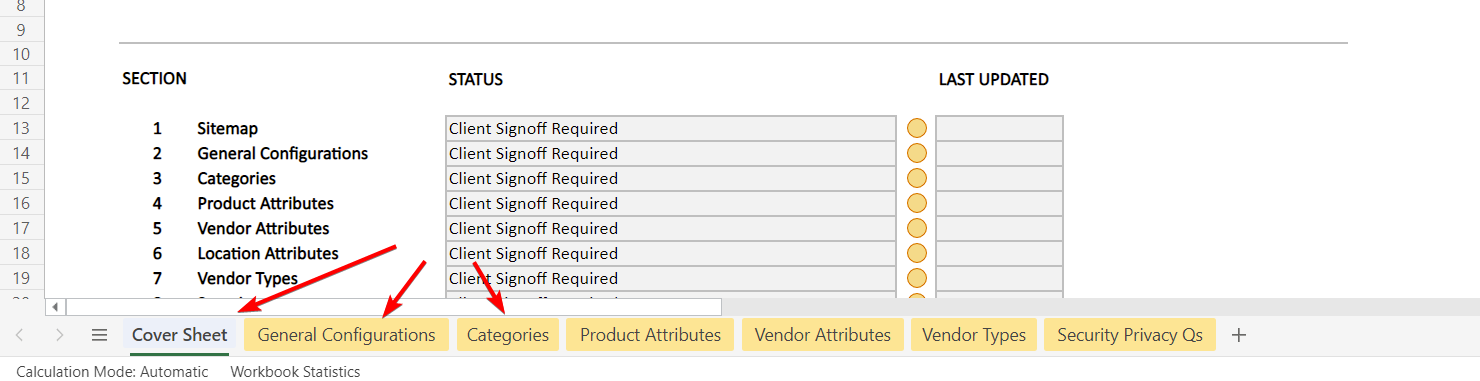
Task: Open Workbook Statistics in the status bar
Action: pos(295,371)
